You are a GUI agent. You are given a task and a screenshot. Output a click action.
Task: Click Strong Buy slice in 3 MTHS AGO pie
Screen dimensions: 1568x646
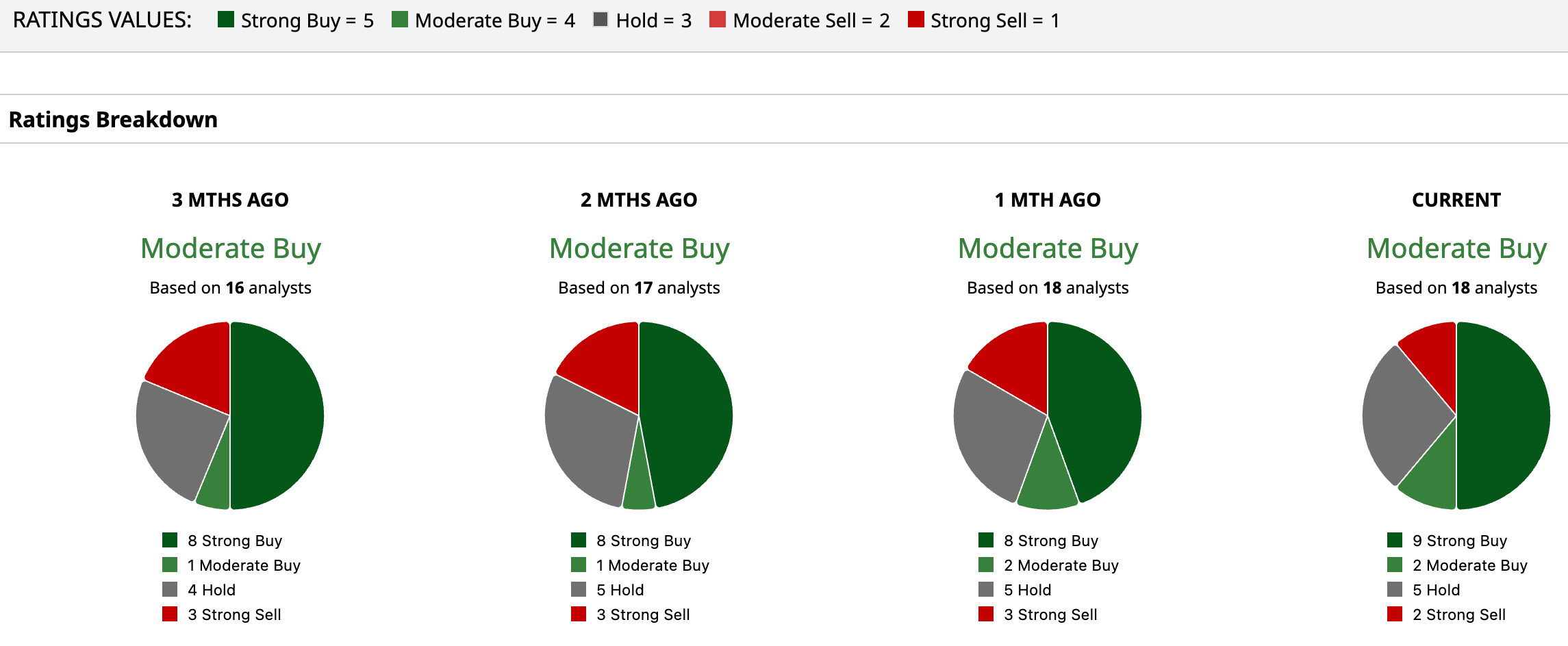click(x=277, y=415)
